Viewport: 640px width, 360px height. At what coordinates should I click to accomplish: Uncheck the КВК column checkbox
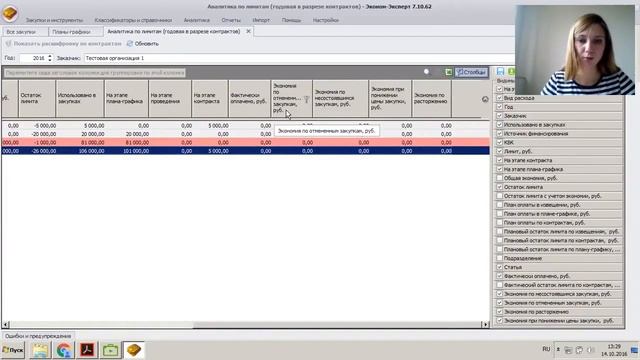[x=500, y=142]
